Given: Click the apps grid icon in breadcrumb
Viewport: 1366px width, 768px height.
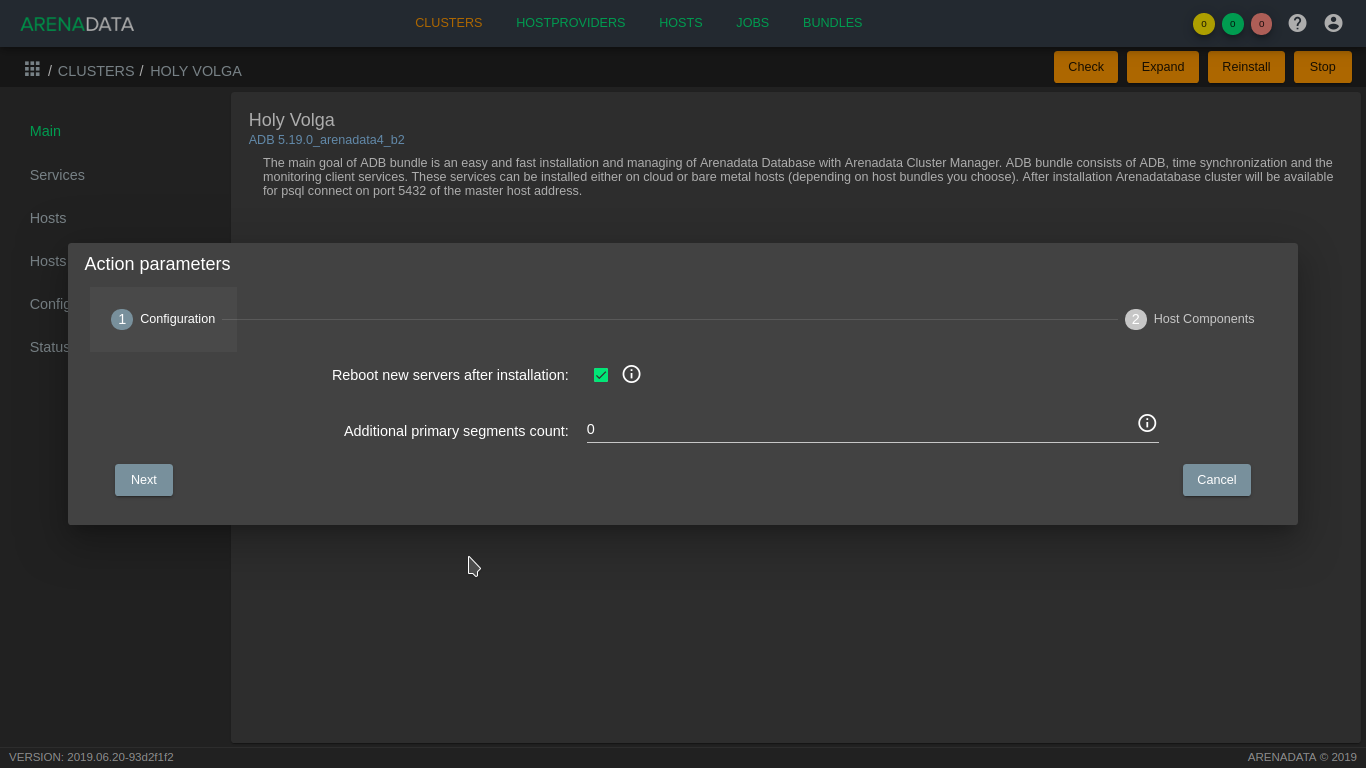Looking at the screenshot, I should [x=32, y=69].
